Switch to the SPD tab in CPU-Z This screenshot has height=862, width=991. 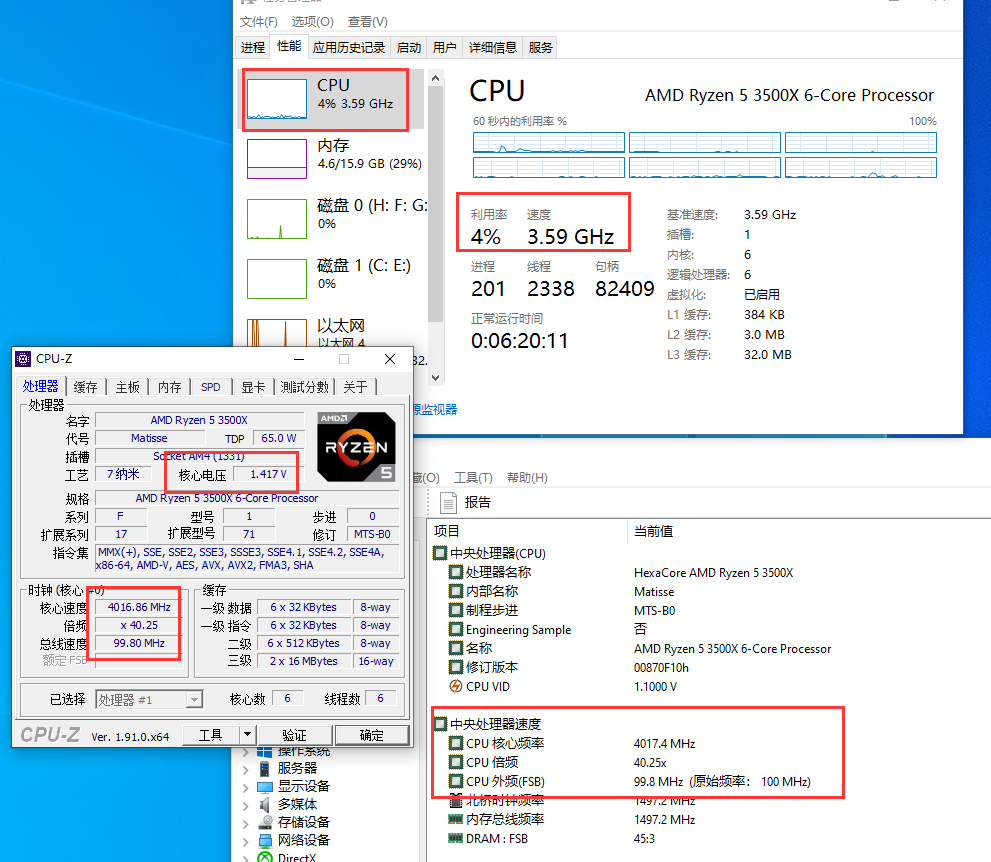pyautogui.click(x=211, y=386)
